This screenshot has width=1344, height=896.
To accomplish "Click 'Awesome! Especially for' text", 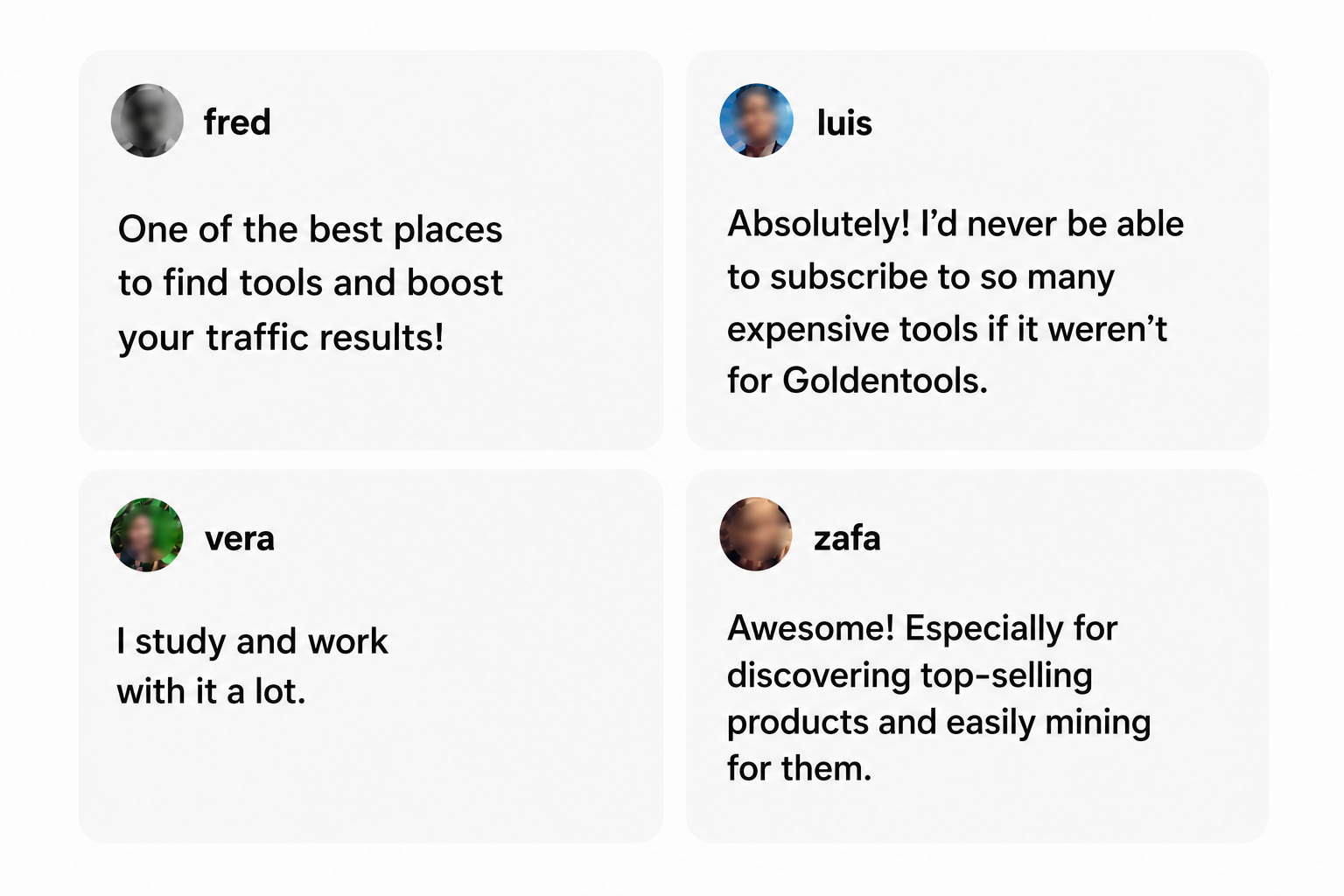I will coord(922,628).
